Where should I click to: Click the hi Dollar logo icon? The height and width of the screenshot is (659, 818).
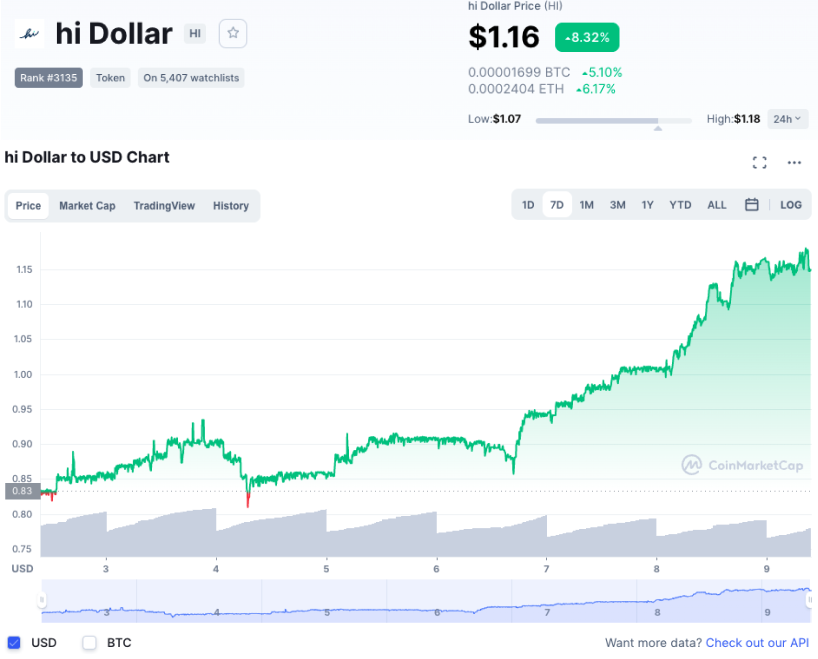(29, 34)
